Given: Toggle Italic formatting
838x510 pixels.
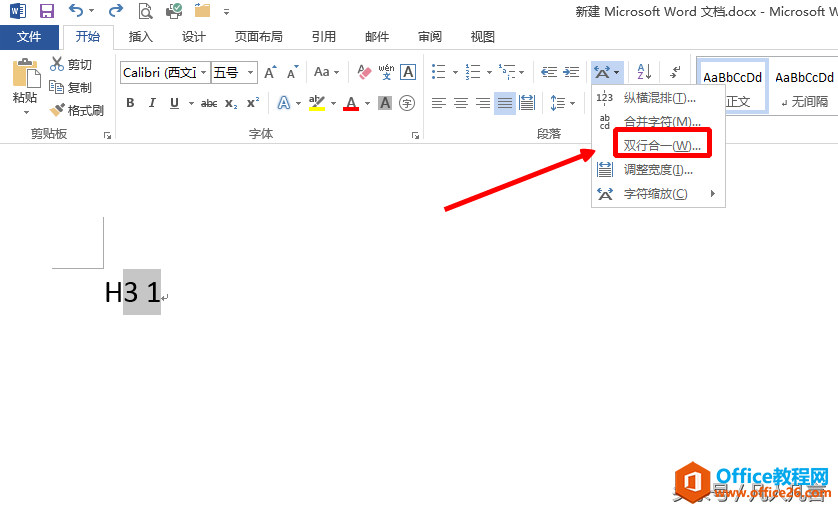Looking at the screenshot, I should pyautogui.click(x=152, y=103).
